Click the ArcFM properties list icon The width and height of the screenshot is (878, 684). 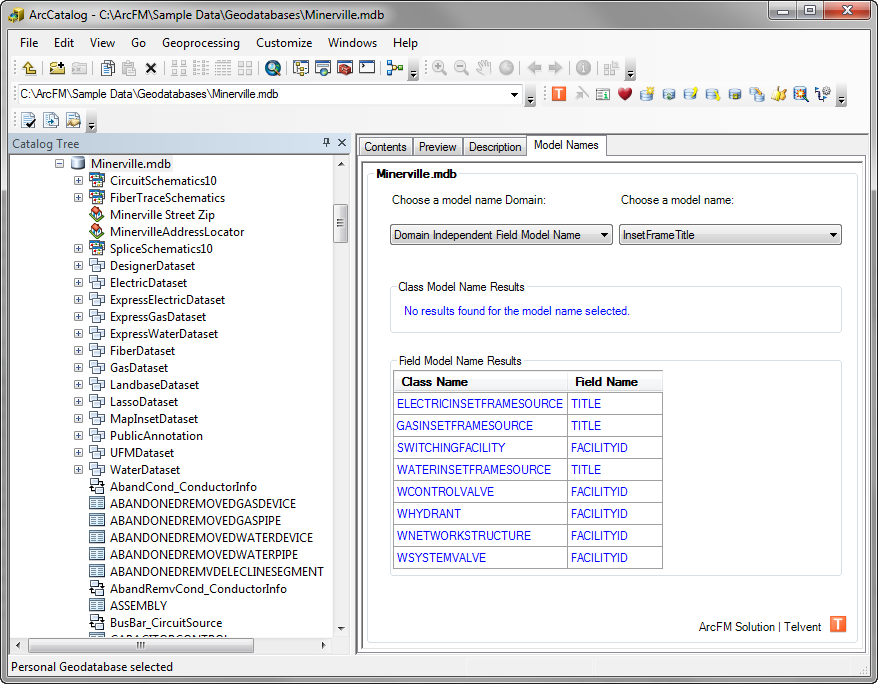(x=603, y=94)
